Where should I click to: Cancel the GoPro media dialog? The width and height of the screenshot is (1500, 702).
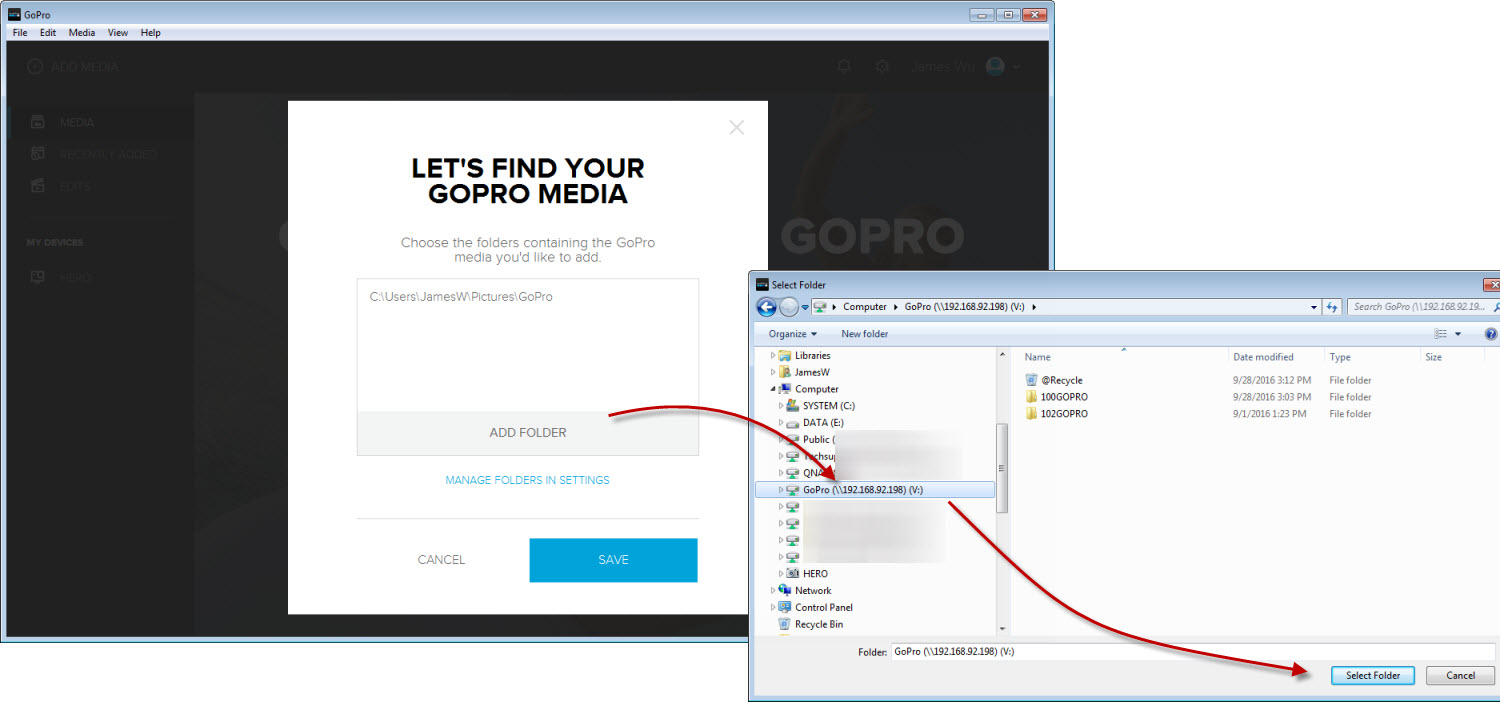[x=441, y=560]
